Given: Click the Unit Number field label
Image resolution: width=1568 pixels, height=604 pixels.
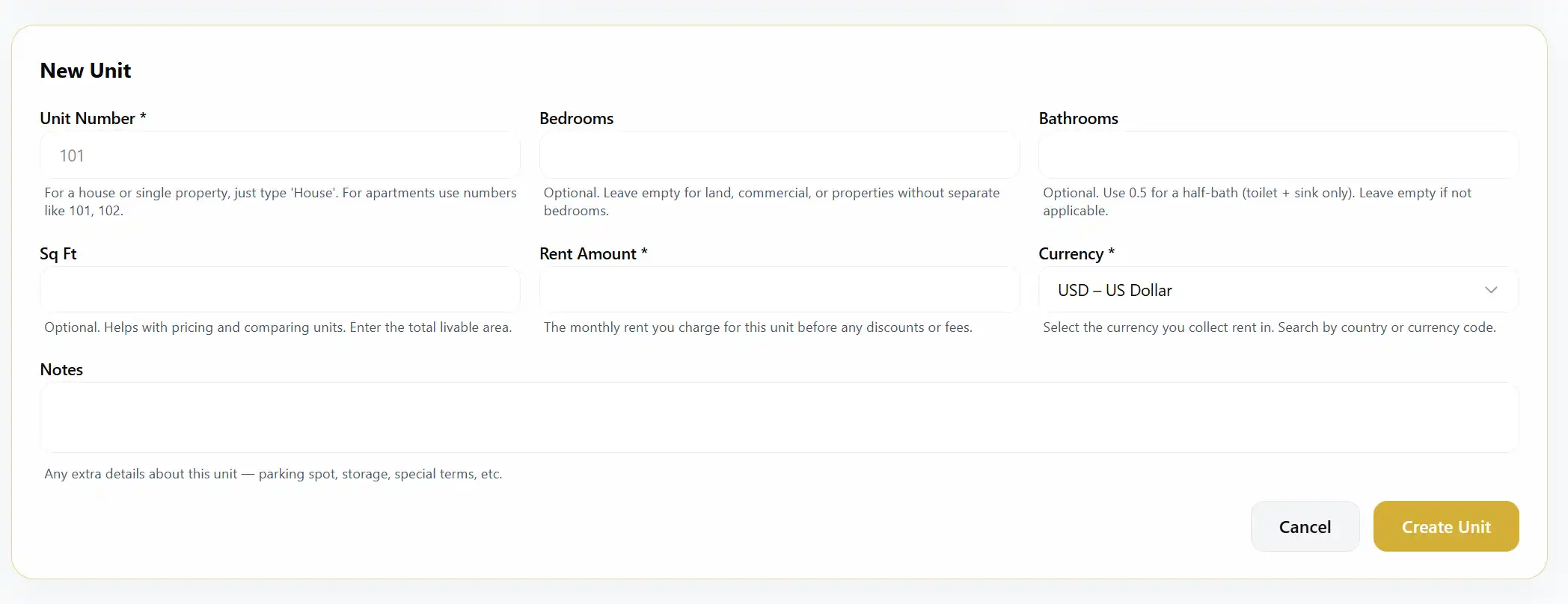Looking at the screenshot, I should (93, 118).
